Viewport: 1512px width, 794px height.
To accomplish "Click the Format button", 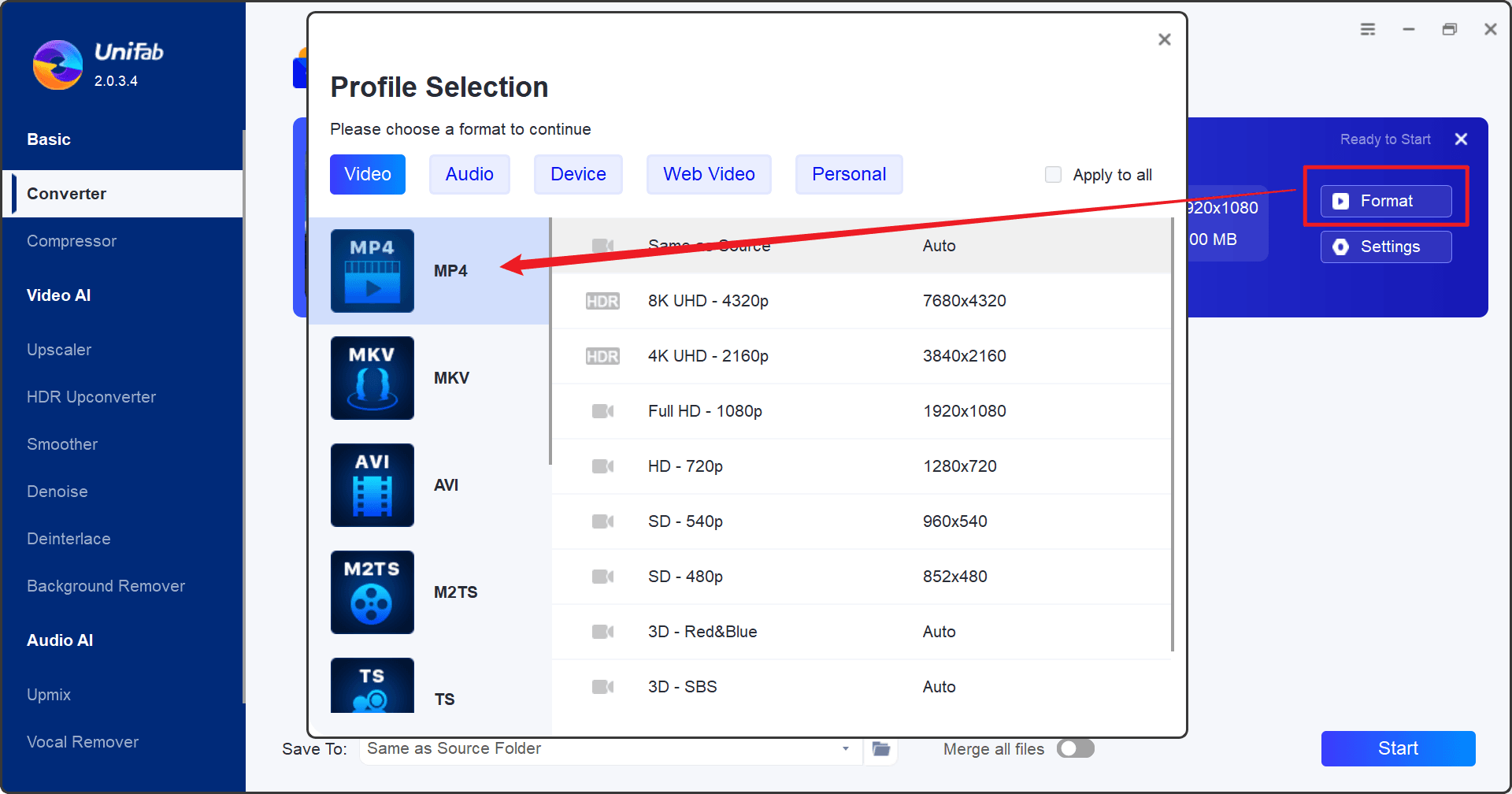I will 1385,201.
